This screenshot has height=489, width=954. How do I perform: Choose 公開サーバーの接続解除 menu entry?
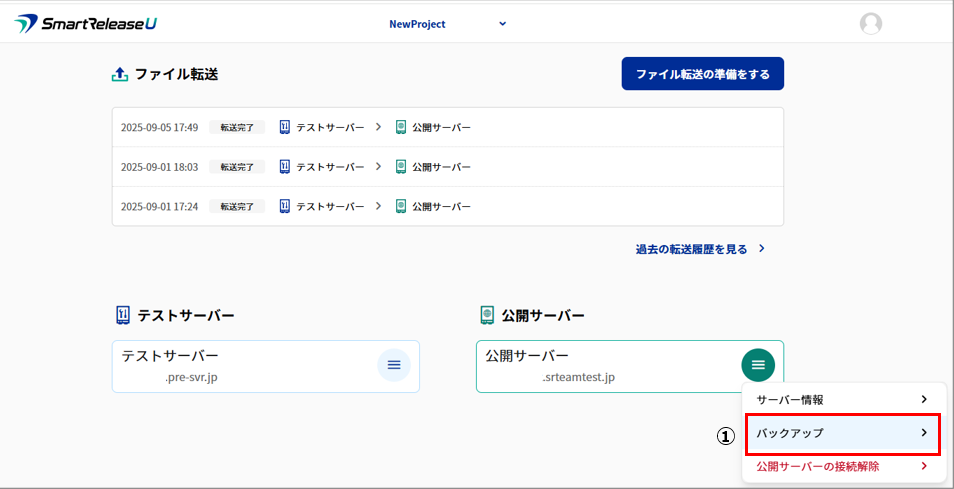(x=818, y=466)
